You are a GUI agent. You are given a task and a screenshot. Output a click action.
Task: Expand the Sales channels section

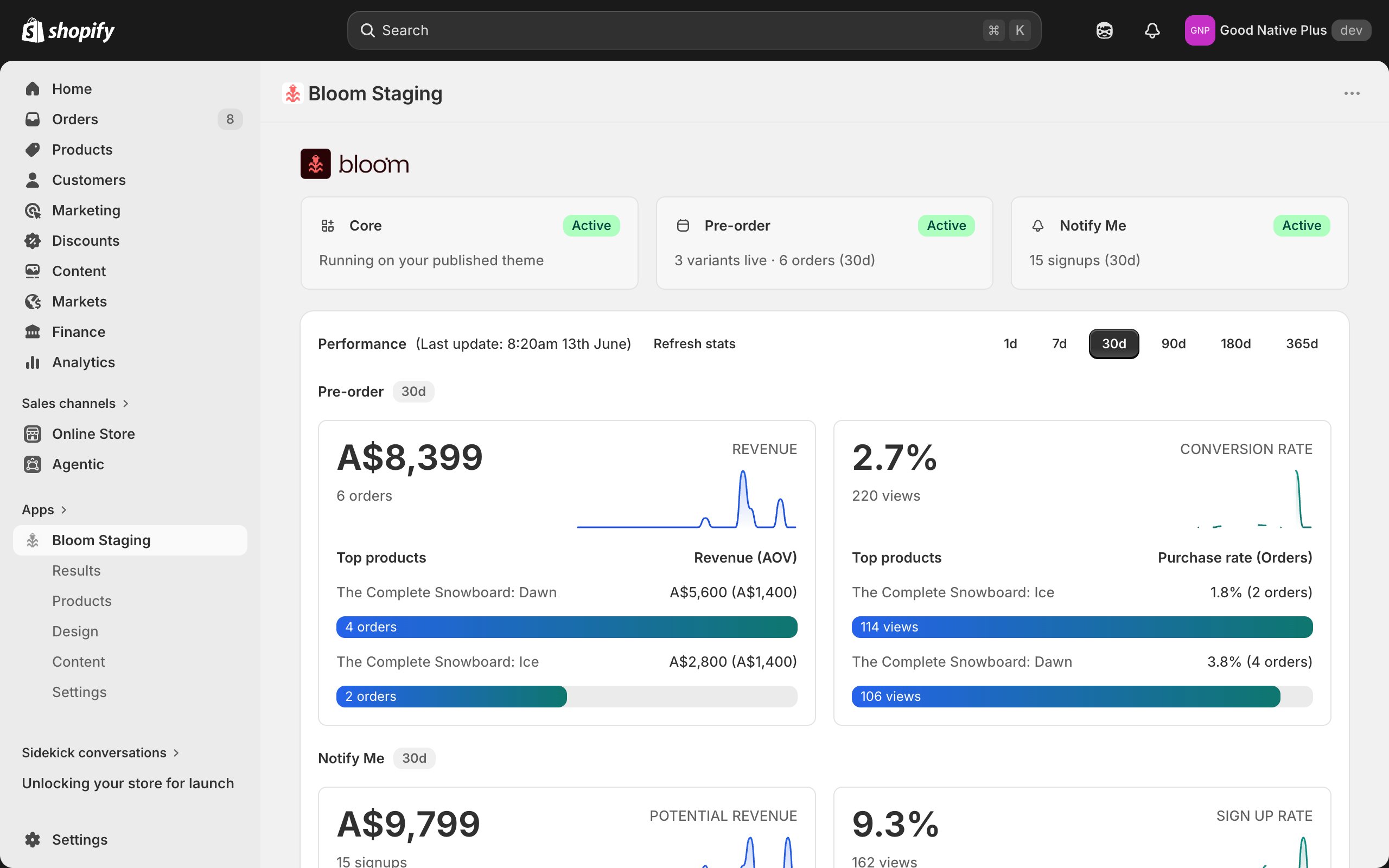pyautogui.click(x=75, y=404)
